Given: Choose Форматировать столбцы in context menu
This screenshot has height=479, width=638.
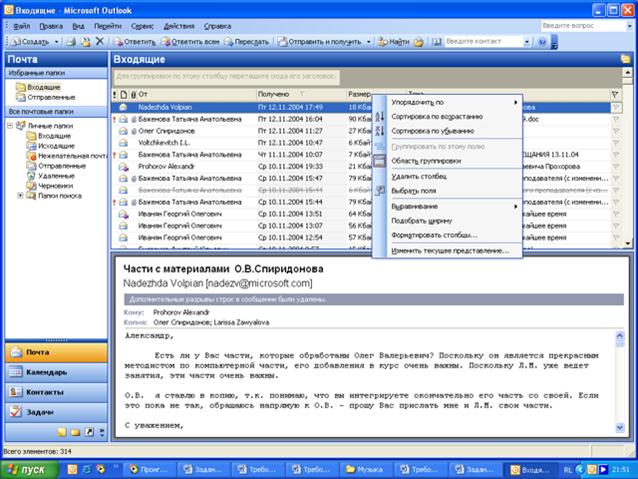Looking at the screenshot, I should [x=448, y=235].
